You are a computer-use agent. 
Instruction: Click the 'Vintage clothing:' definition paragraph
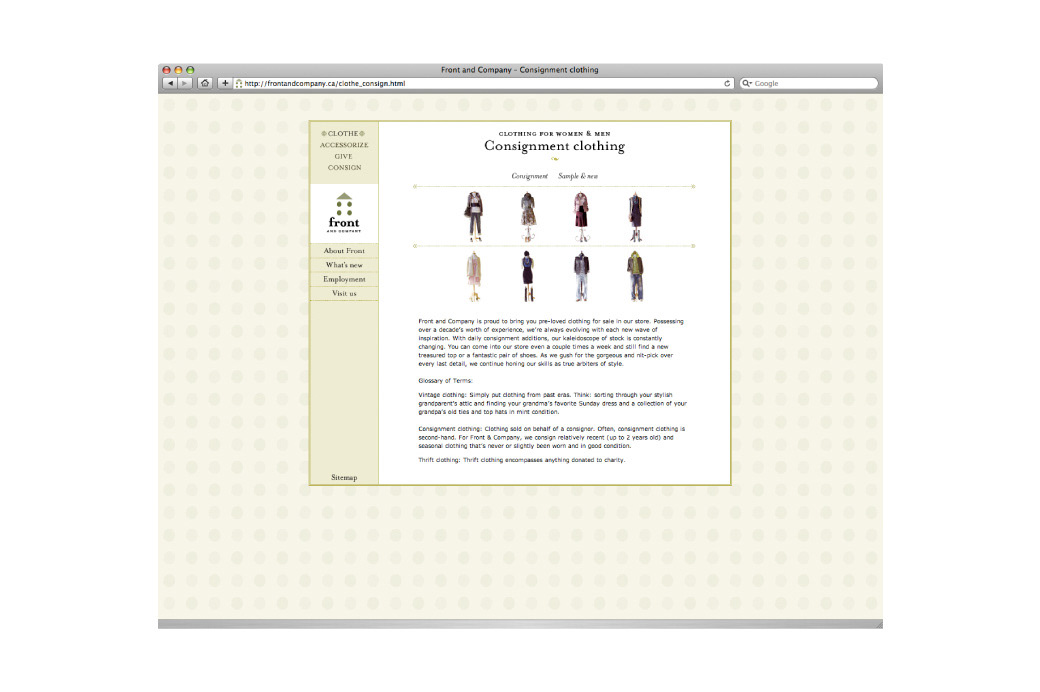(552, 403)
